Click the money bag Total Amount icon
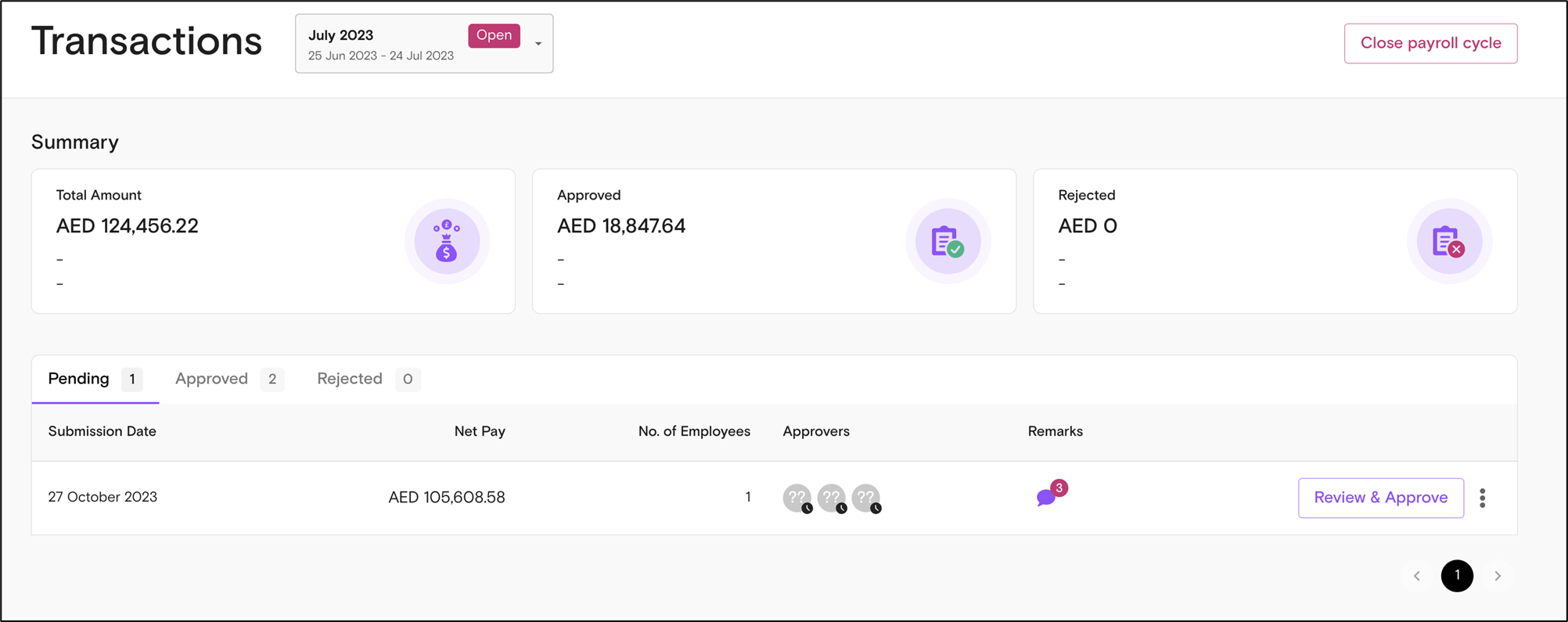The height and width of the screenshot is (622, 1568). (446, 241)
